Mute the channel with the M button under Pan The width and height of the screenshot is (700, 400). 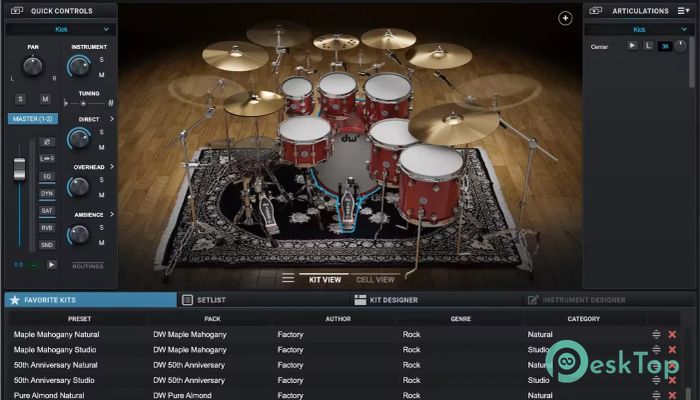pos(45,99)
